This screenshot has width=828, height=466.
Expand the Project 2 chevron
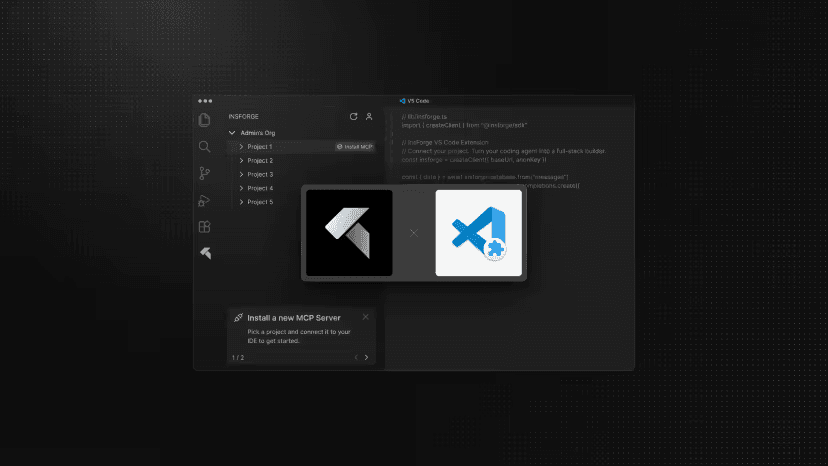pyautogui.click(x=241, y=161)
